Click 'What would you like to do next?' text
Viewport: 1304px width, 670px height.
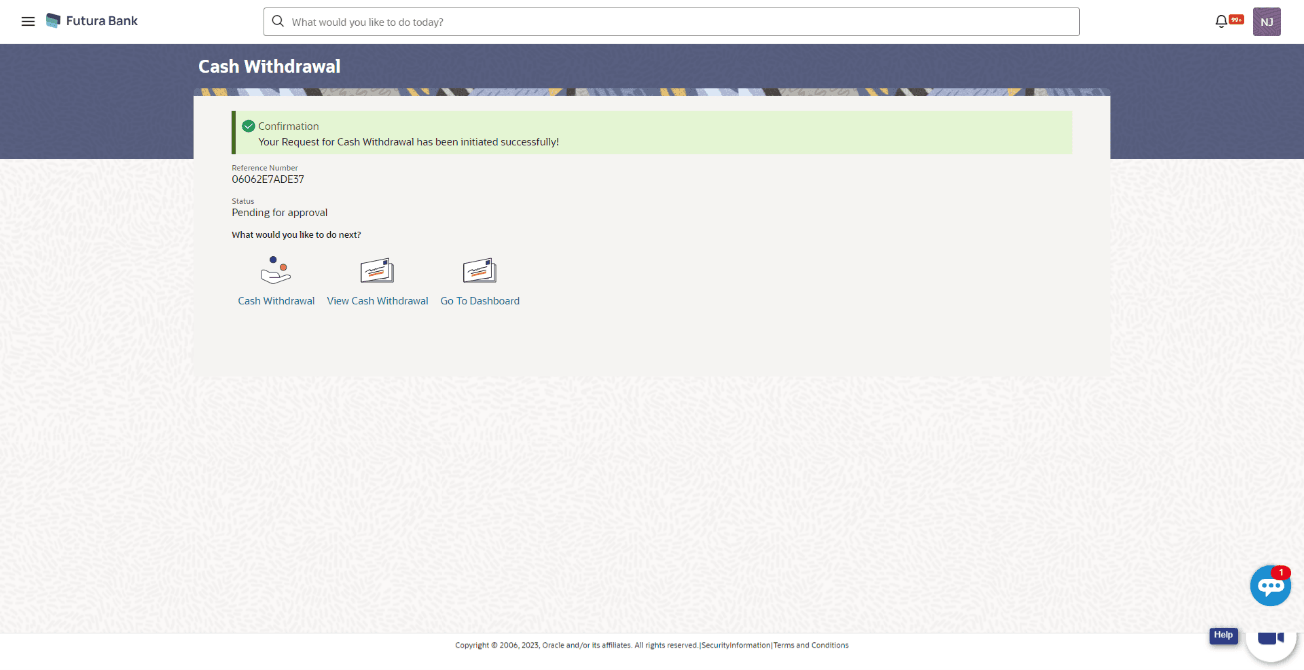296,235
